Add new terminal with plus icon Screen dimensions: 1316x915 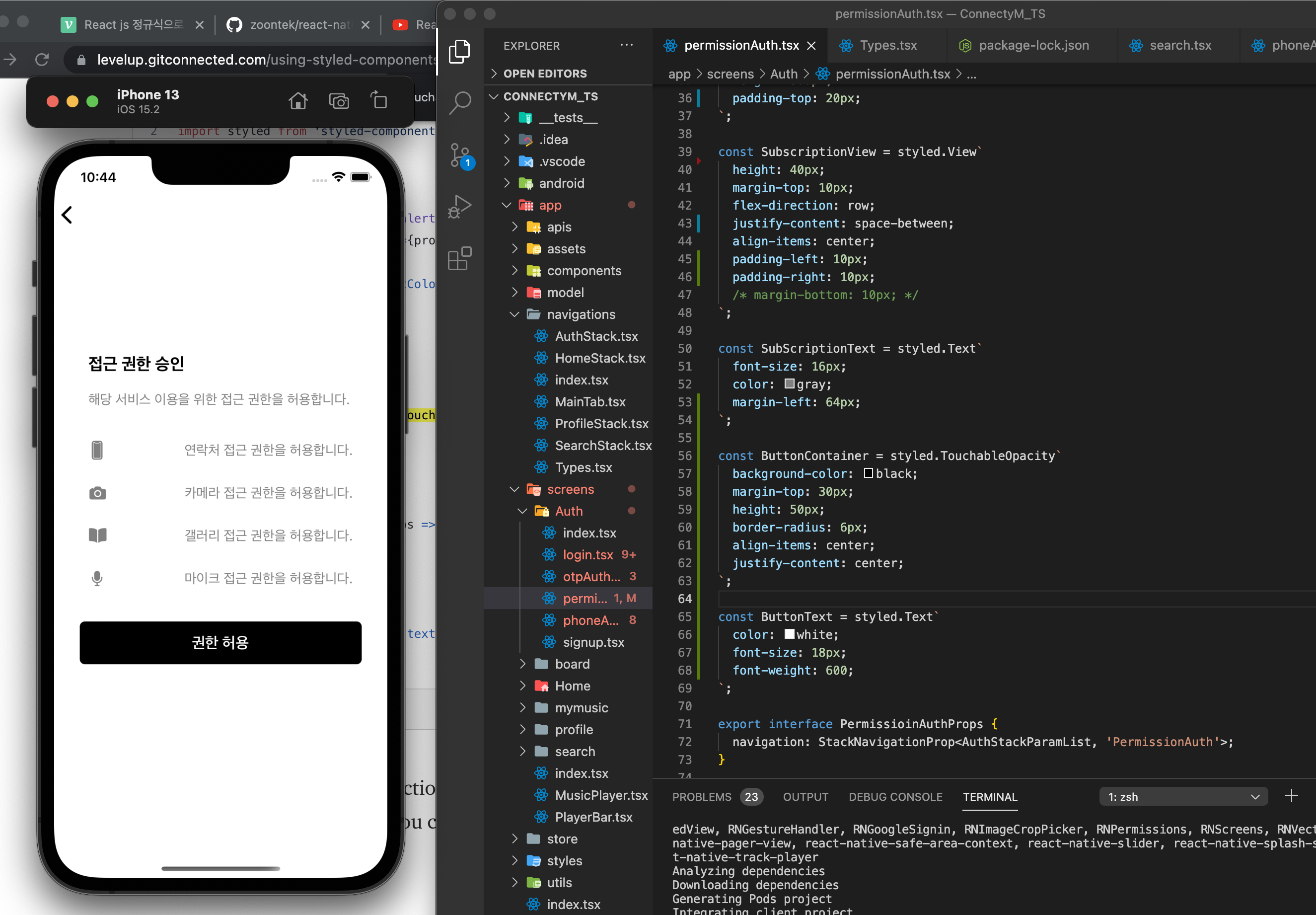[x=1291, y=796]
